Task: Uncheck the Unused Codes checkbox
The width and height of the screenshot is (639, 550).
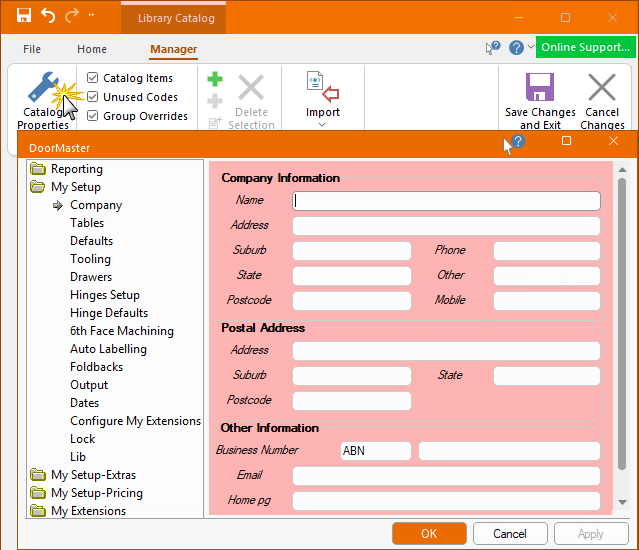Action: [93, 97]
